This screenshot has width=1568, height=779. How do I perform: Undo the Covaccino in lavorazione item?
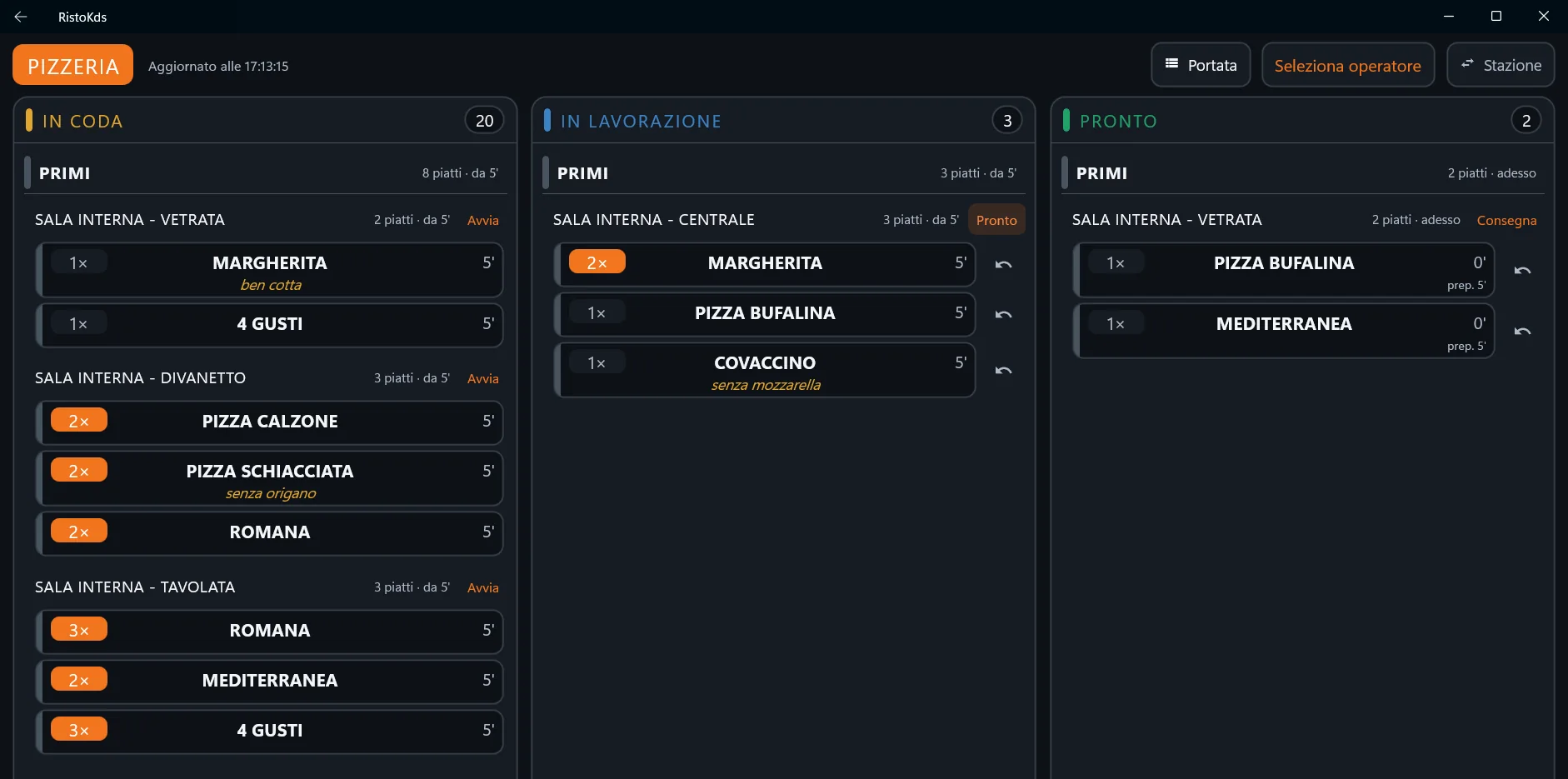(1003, 370)
